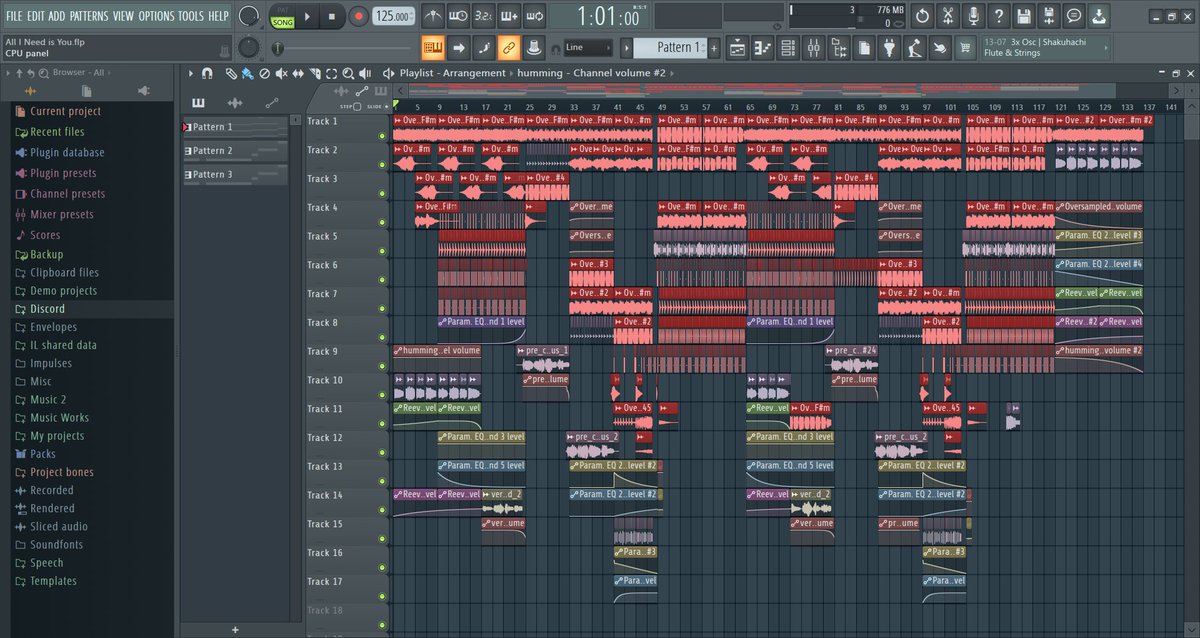
Task: Click the red Record button
Action: point(359,16)
